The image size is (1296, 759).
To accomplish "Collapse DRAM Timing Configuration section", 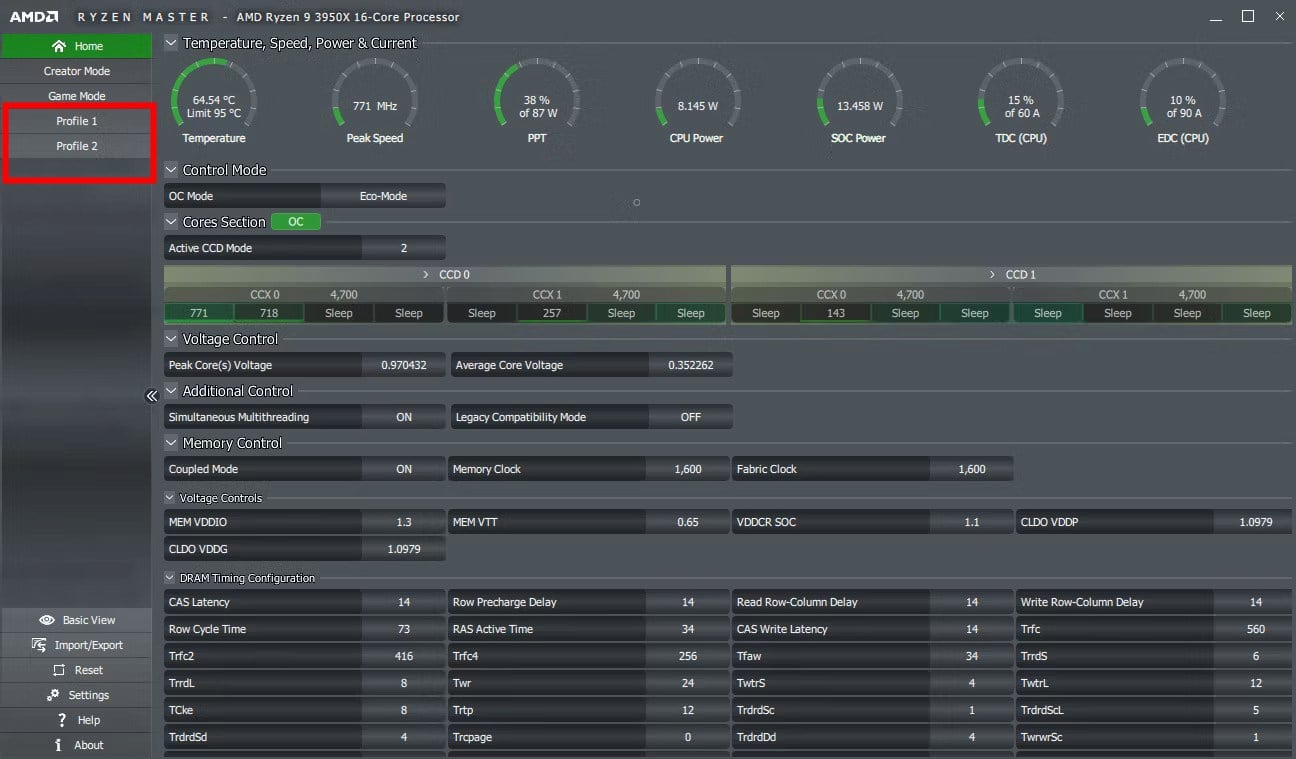I will pos(170,578).
